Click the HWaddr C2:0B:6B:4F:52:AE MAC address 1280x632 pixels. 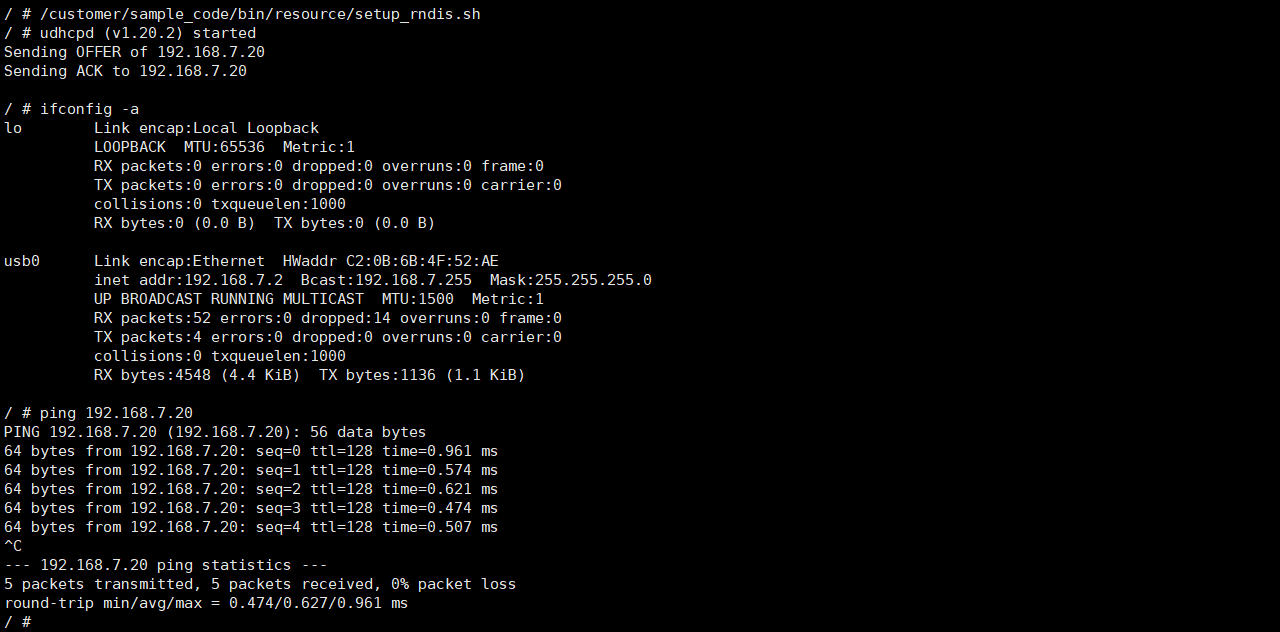391,261
